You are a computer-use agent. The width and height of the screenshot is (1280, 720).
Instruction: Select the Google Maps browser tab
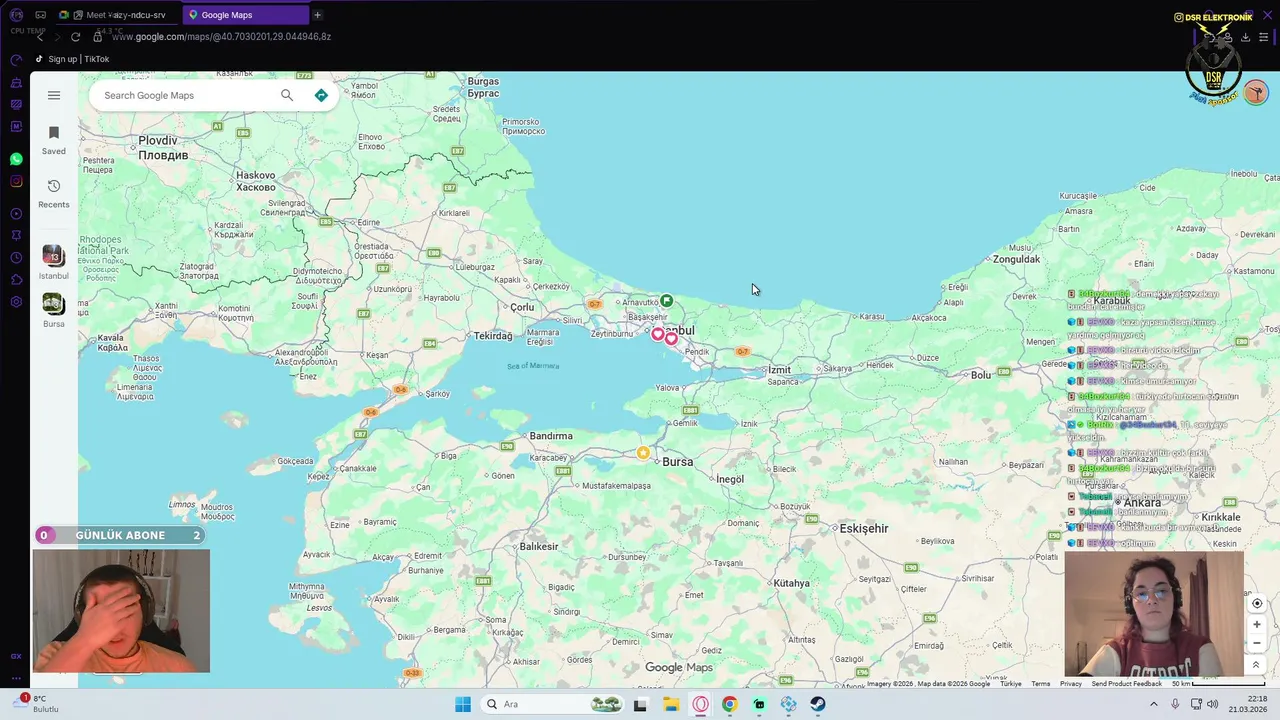point(246,15)
